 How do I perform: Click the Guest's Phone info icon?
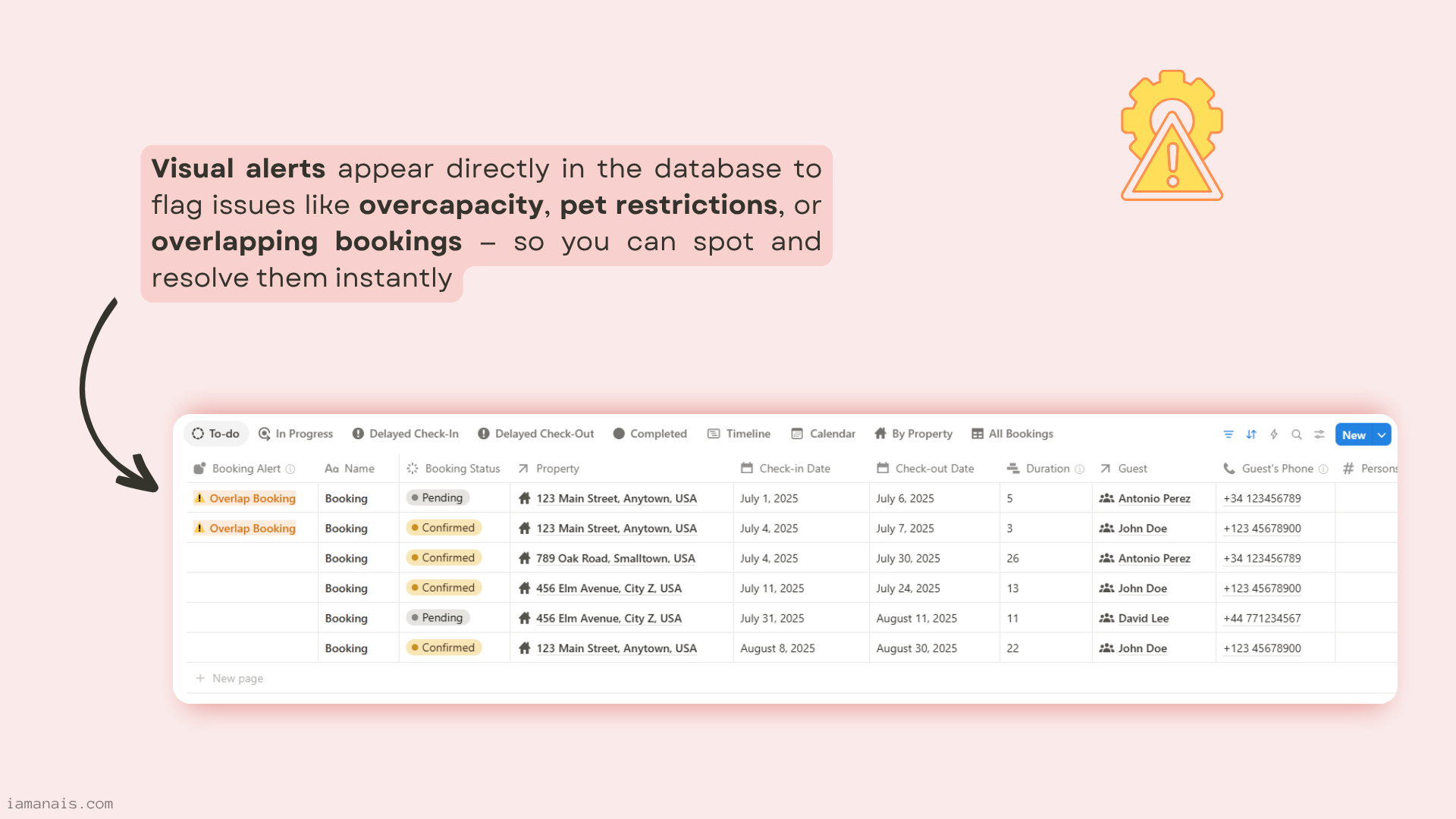tap(1323, 469)
